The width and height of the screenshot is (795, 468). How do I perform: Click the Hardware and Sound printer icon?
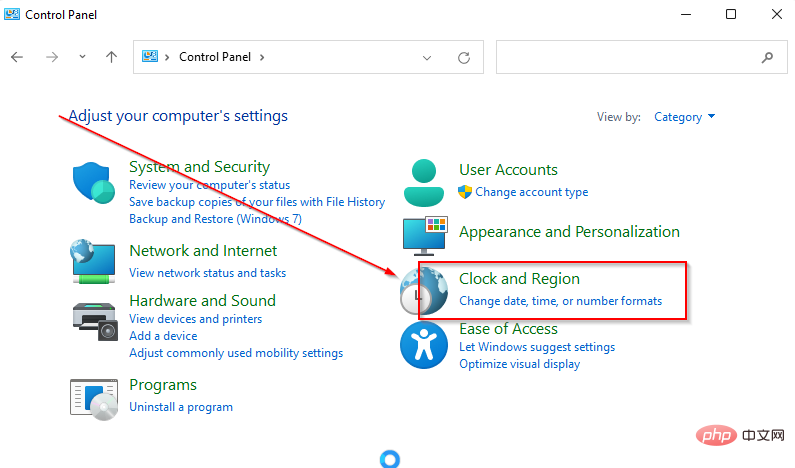[94, 319]
